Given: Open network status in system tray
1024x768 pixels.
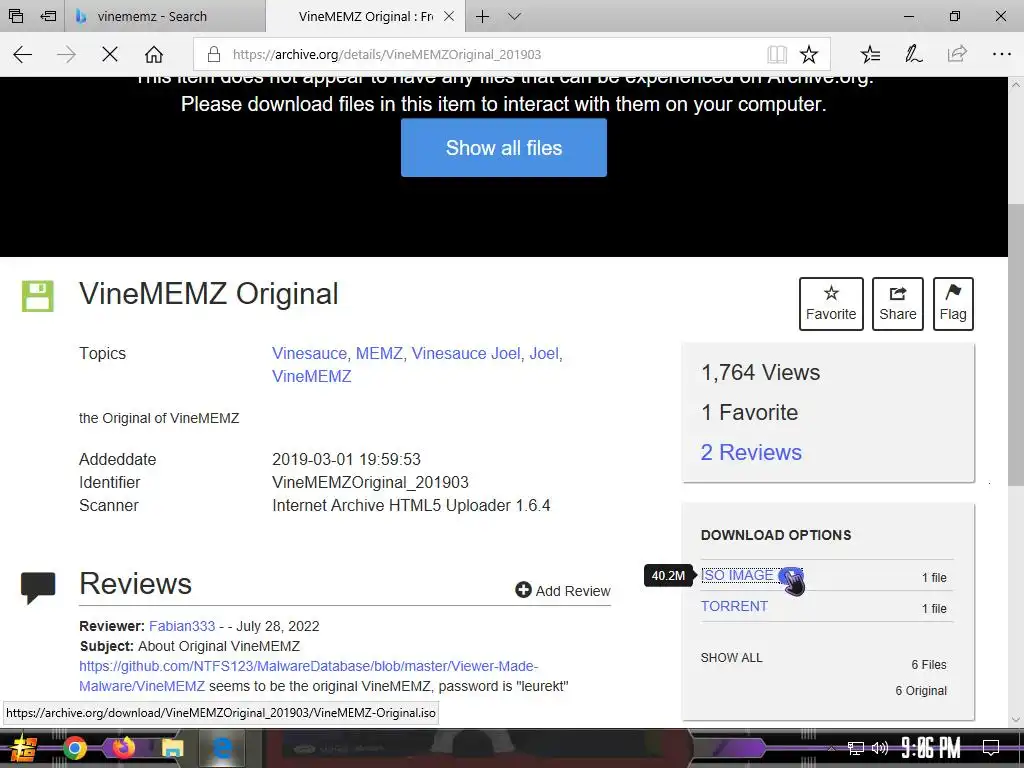Looking at the screenshot, I should pyautogui.click(x=855, y=748).
